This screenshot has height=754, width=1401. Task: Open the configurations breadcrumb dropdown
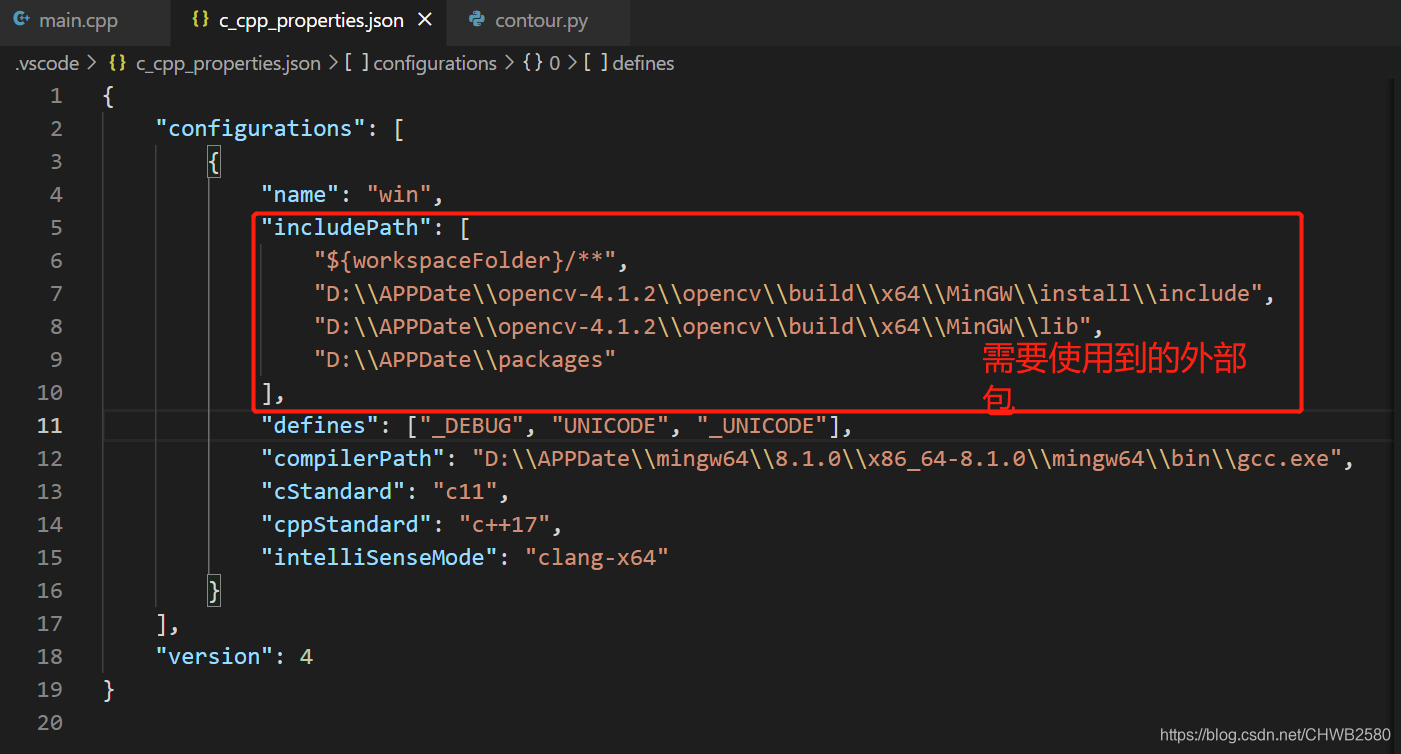coord(434,62)
